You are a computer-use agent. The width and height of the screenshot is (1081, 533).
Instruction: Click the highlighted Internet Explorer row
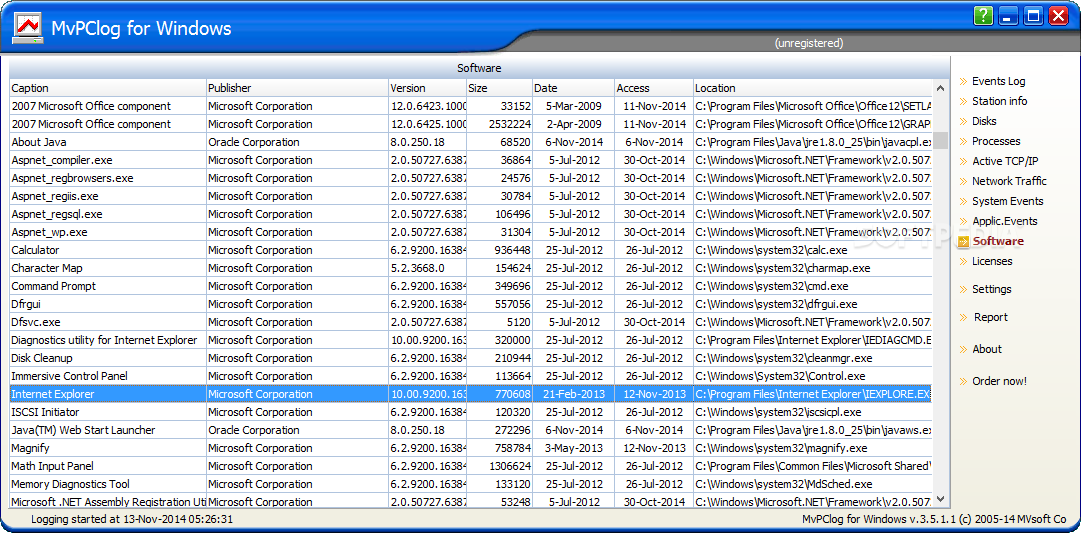(471, 394)
